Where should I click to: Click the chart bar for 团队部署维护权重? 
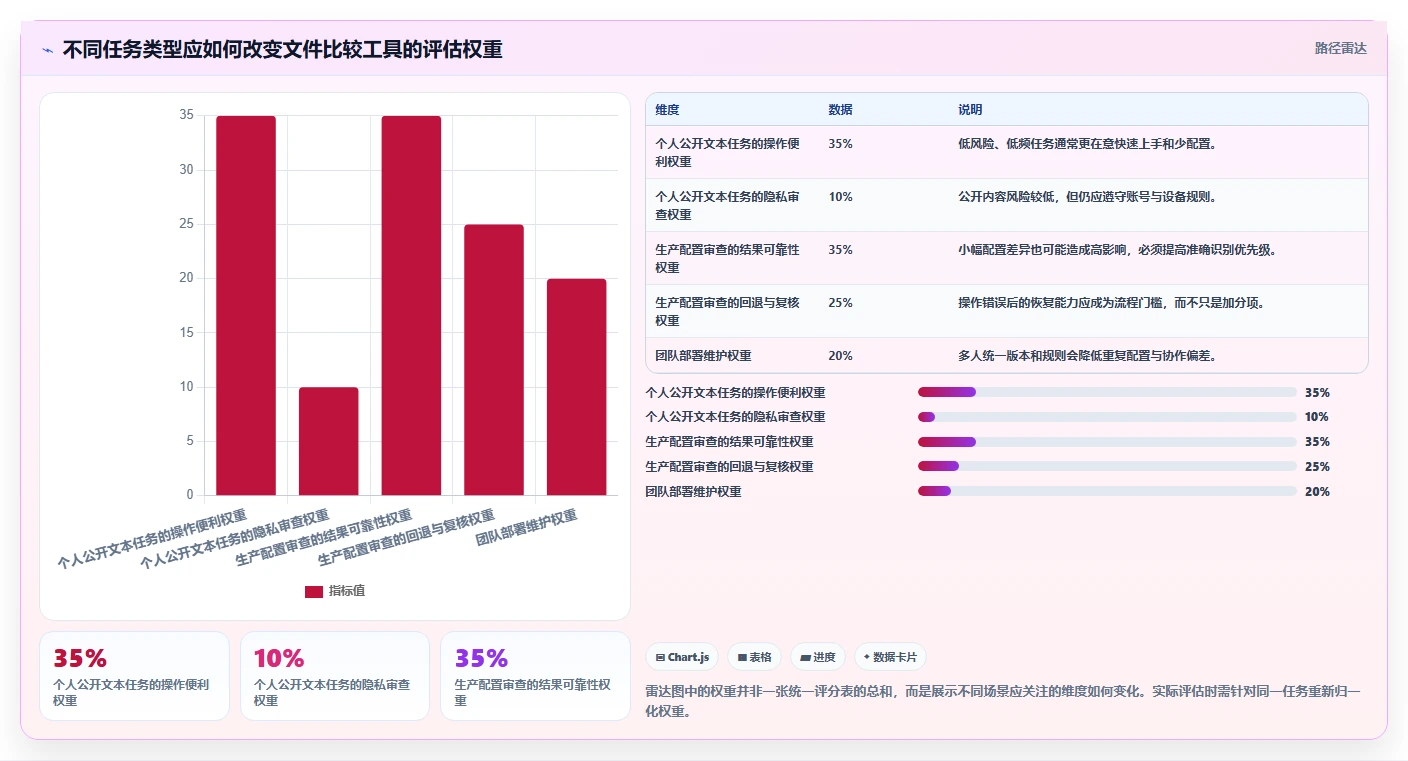pyautogui.click(x=576, y=387)
